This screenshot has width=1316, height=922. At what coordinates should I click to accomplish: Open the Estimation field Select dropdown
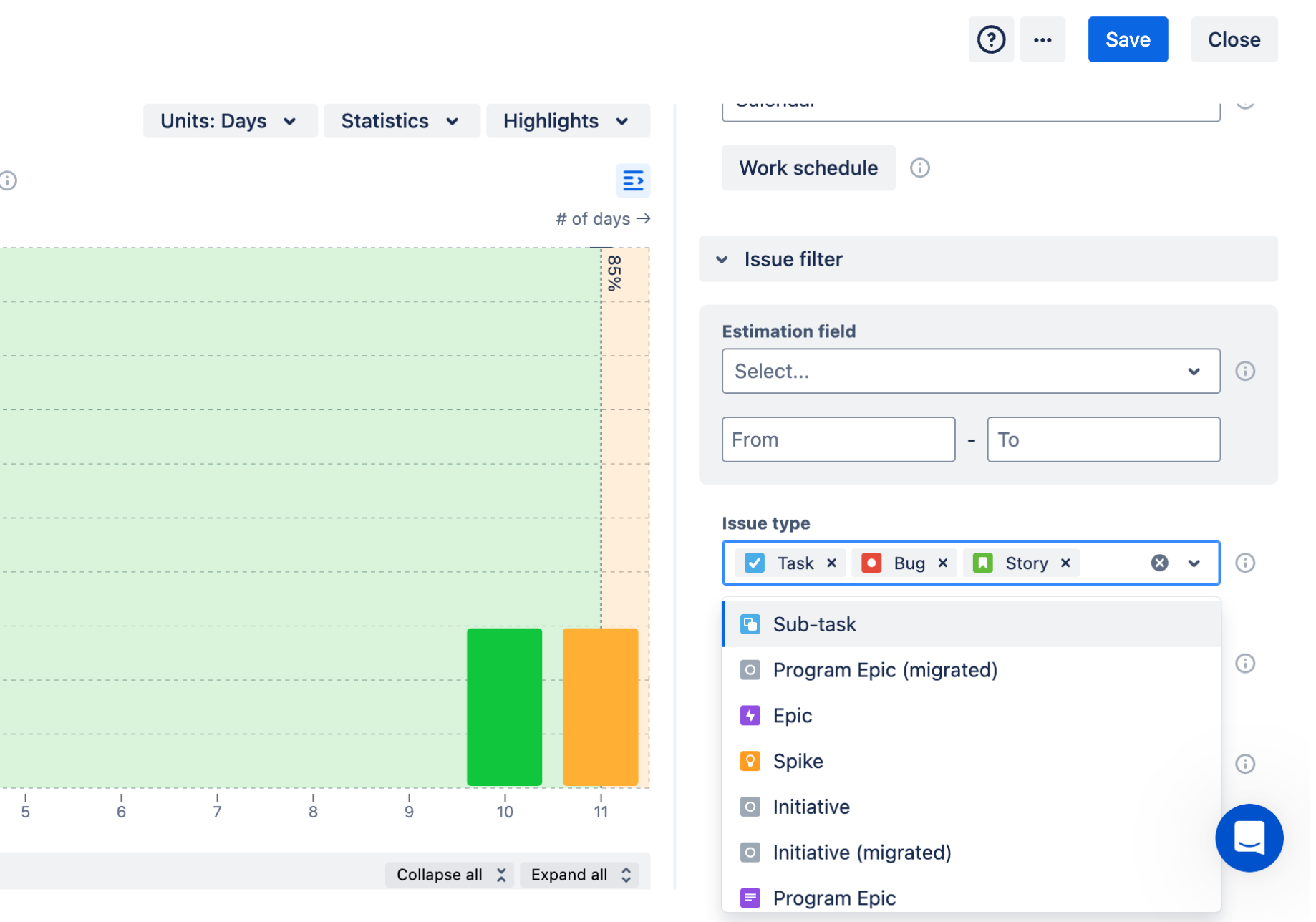point(970,371)
